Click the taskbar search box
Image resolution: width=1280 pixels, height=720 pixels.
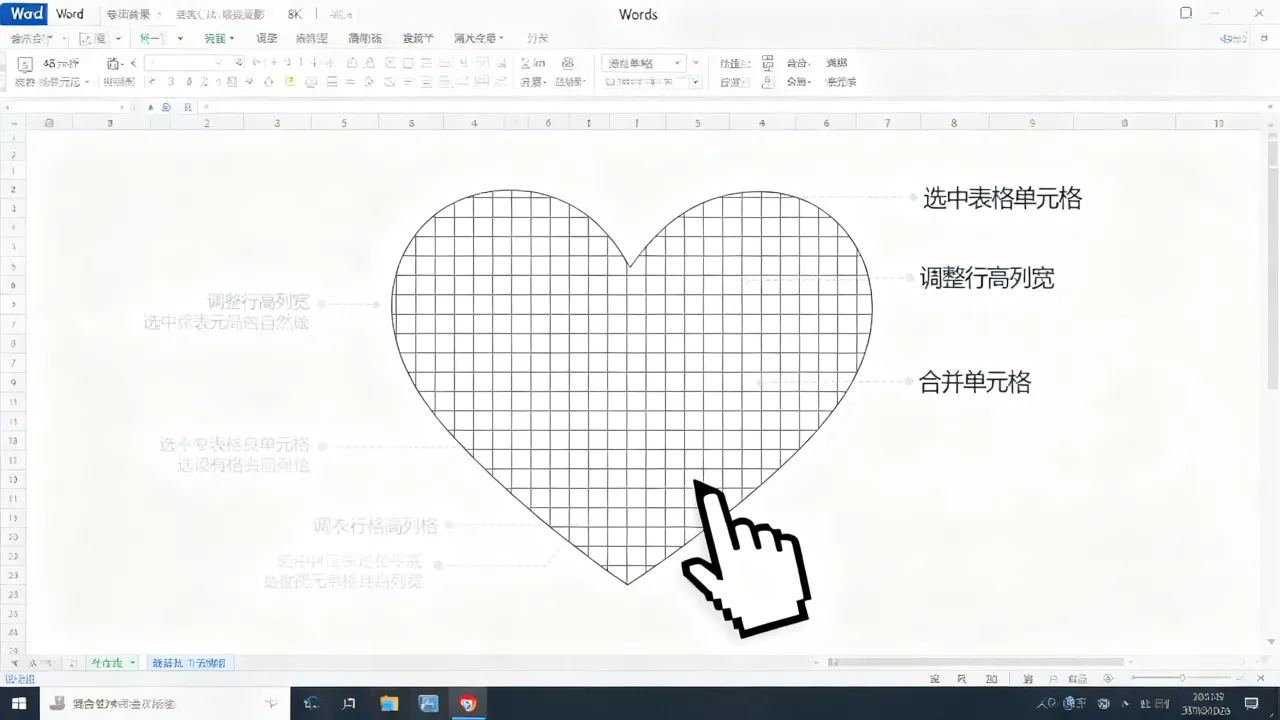165,703
